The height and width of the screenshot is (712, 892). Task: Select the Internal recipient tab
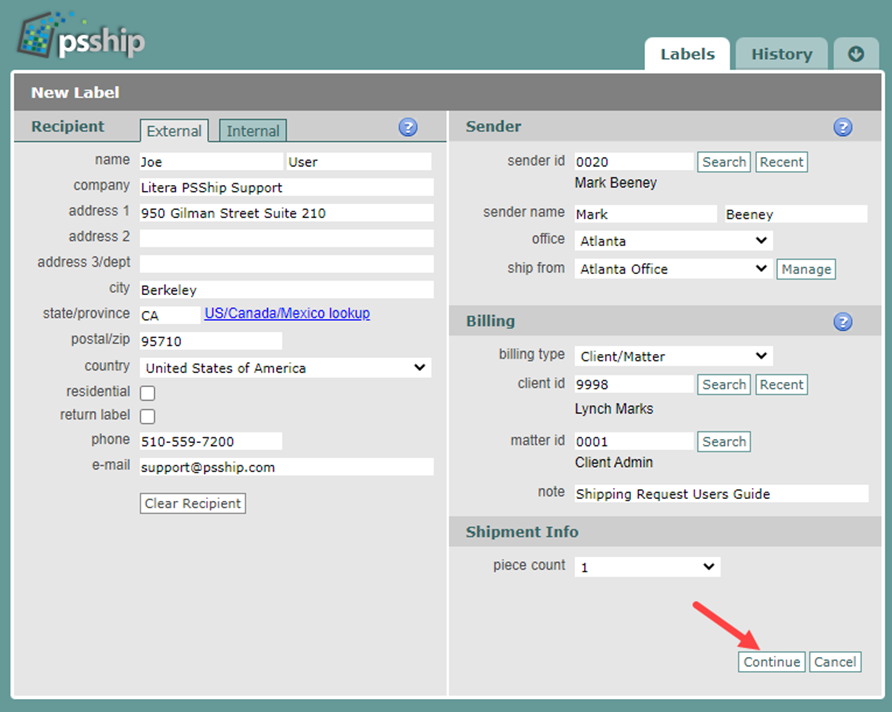tap(252, 130)
